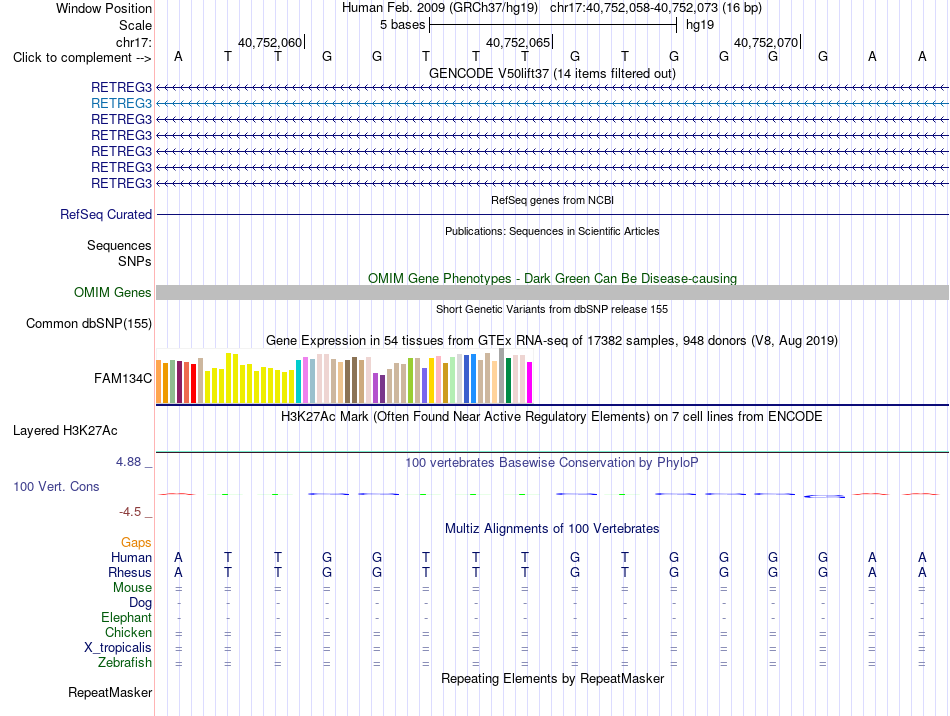Click the orange Gaps label

tap(136, 542)
